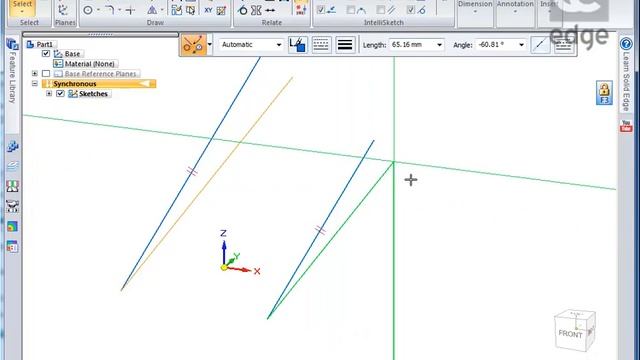Apply the Symmetric relate icon
Image resolution: width=640 pixels, height=360 pixels.
pyautogui.click(x=256, y=10)
